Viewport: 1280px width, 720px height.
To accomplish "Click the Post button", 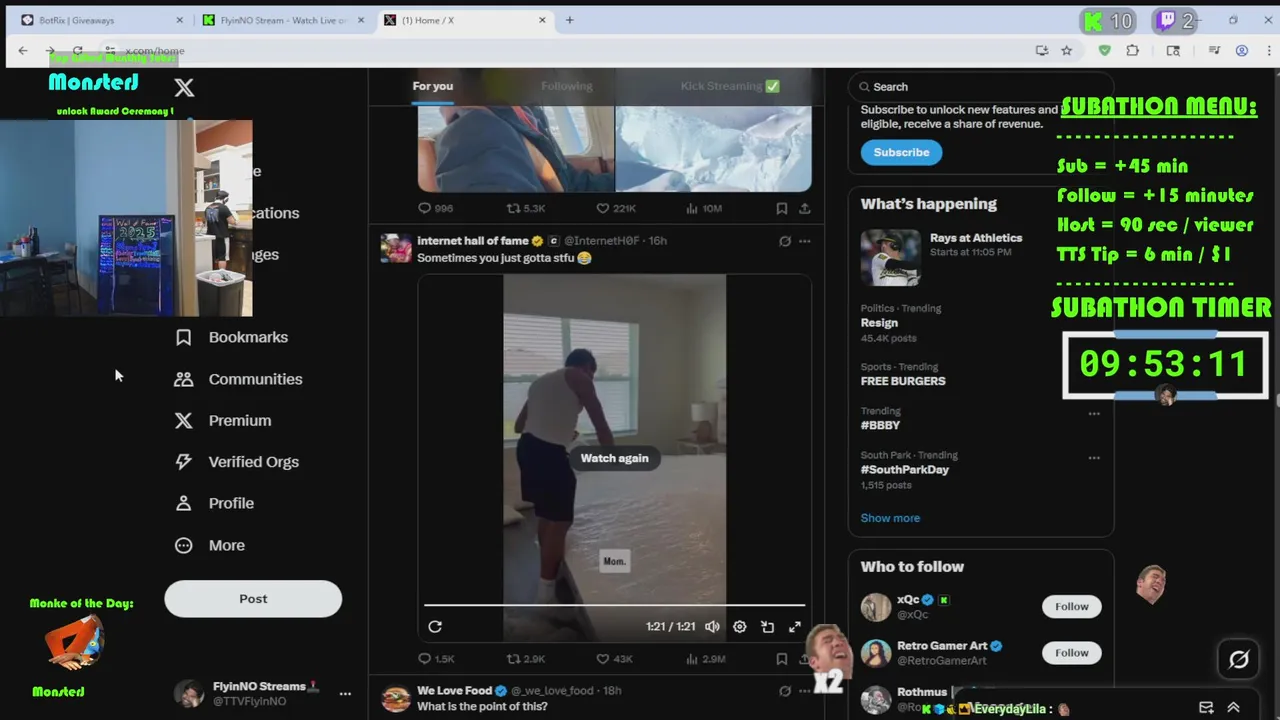I will pyautogui.click(x=253, y=598).
